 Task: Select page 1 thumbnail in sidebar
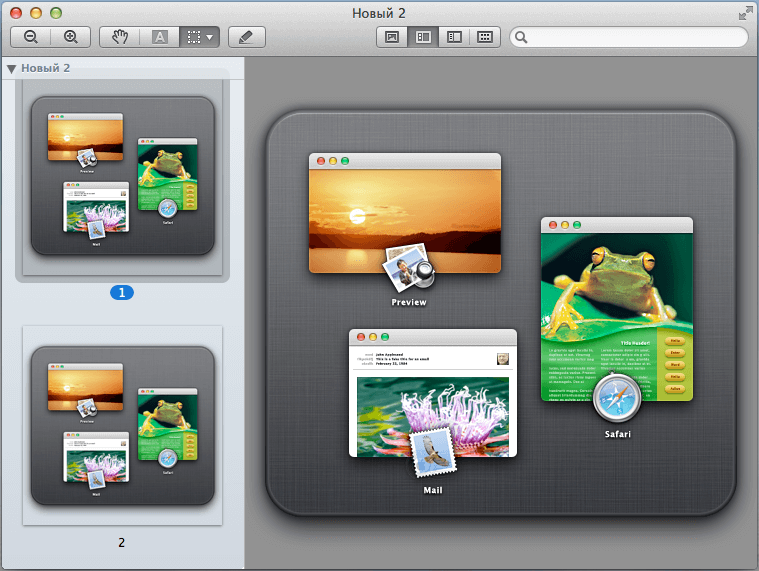click(122, 176)
